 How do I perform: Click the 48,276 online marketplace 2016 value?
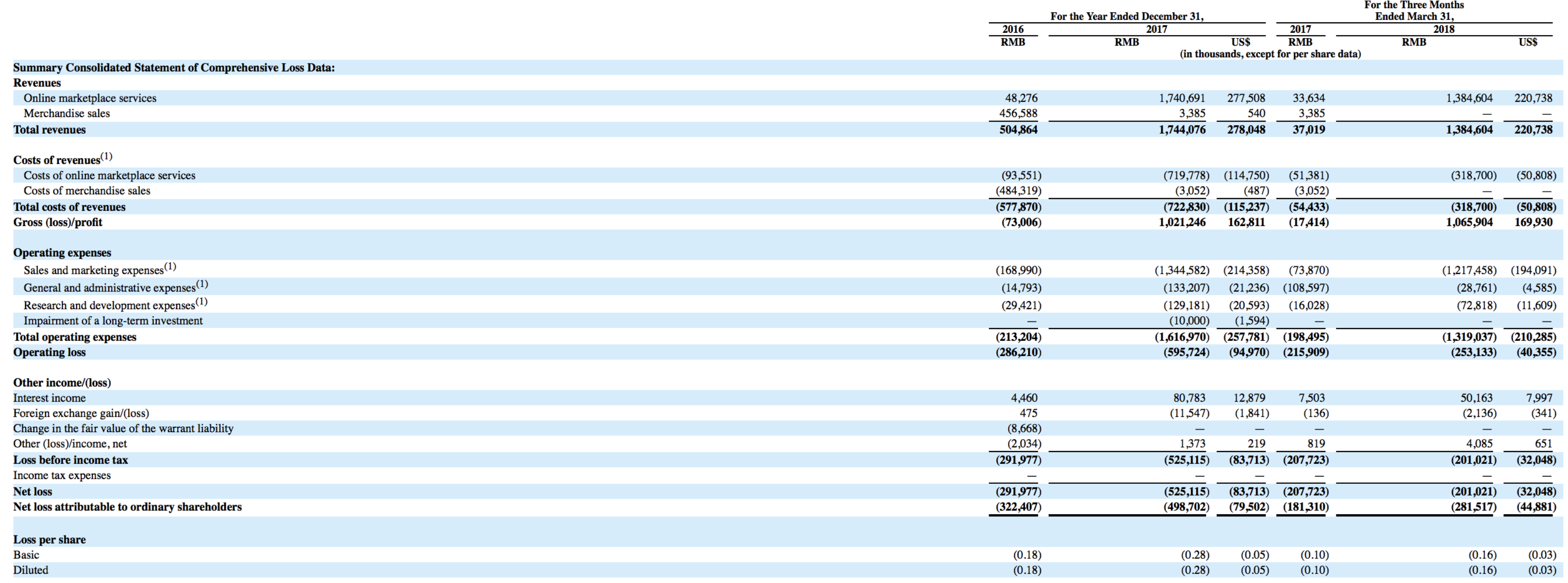coord(1021,98)
